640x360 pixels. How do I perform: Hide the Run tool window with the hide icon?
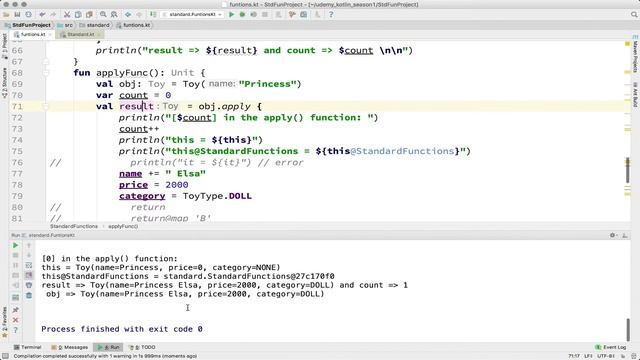[625, 236]
